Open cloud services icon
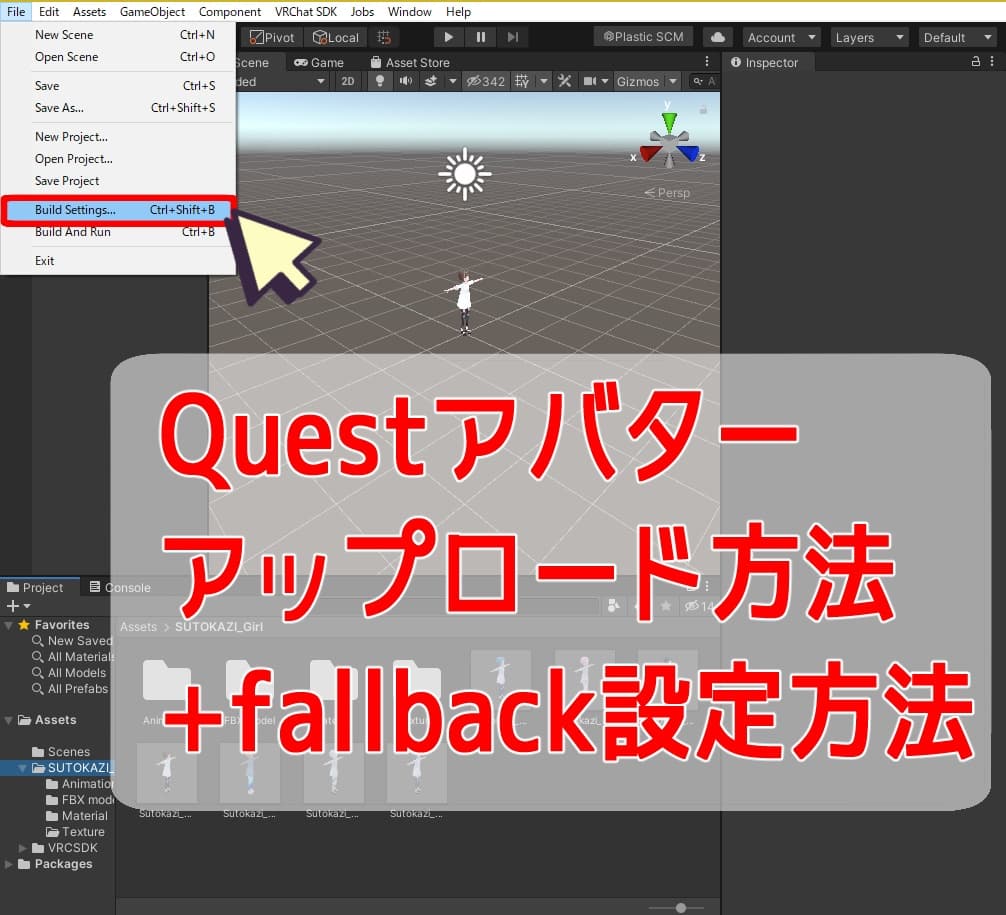Image resolution: width=1006 pixels, height=915 pixels. point(718,37)
